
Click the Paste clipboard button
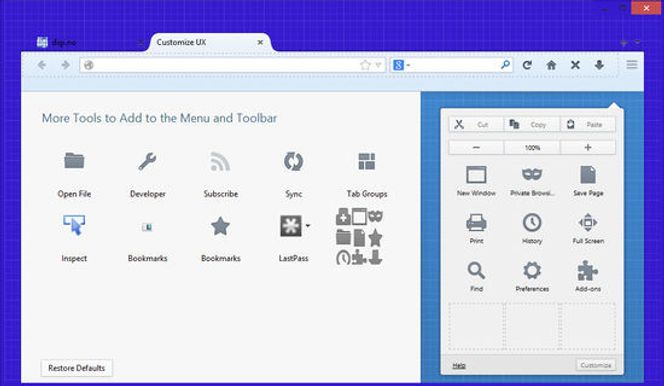pyautogui.click(x=588, y=124)
